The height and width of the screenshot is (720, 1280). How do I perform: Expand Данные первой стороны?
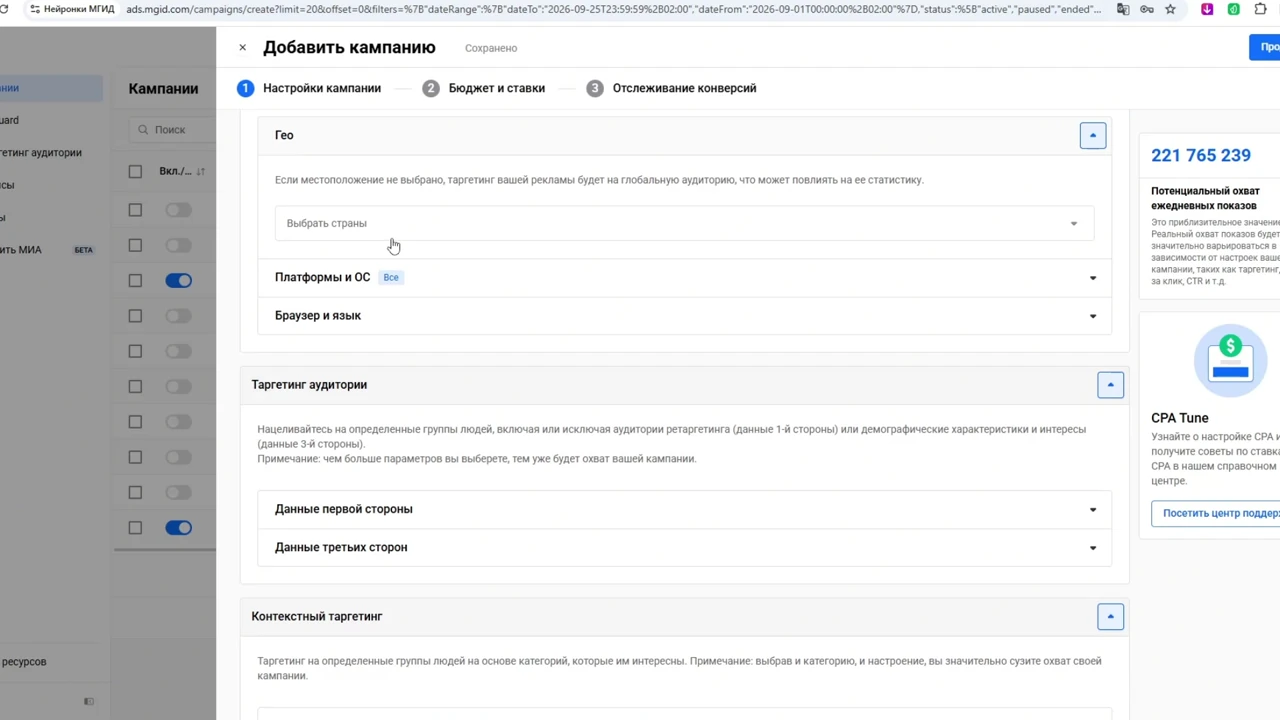[685, 509]
